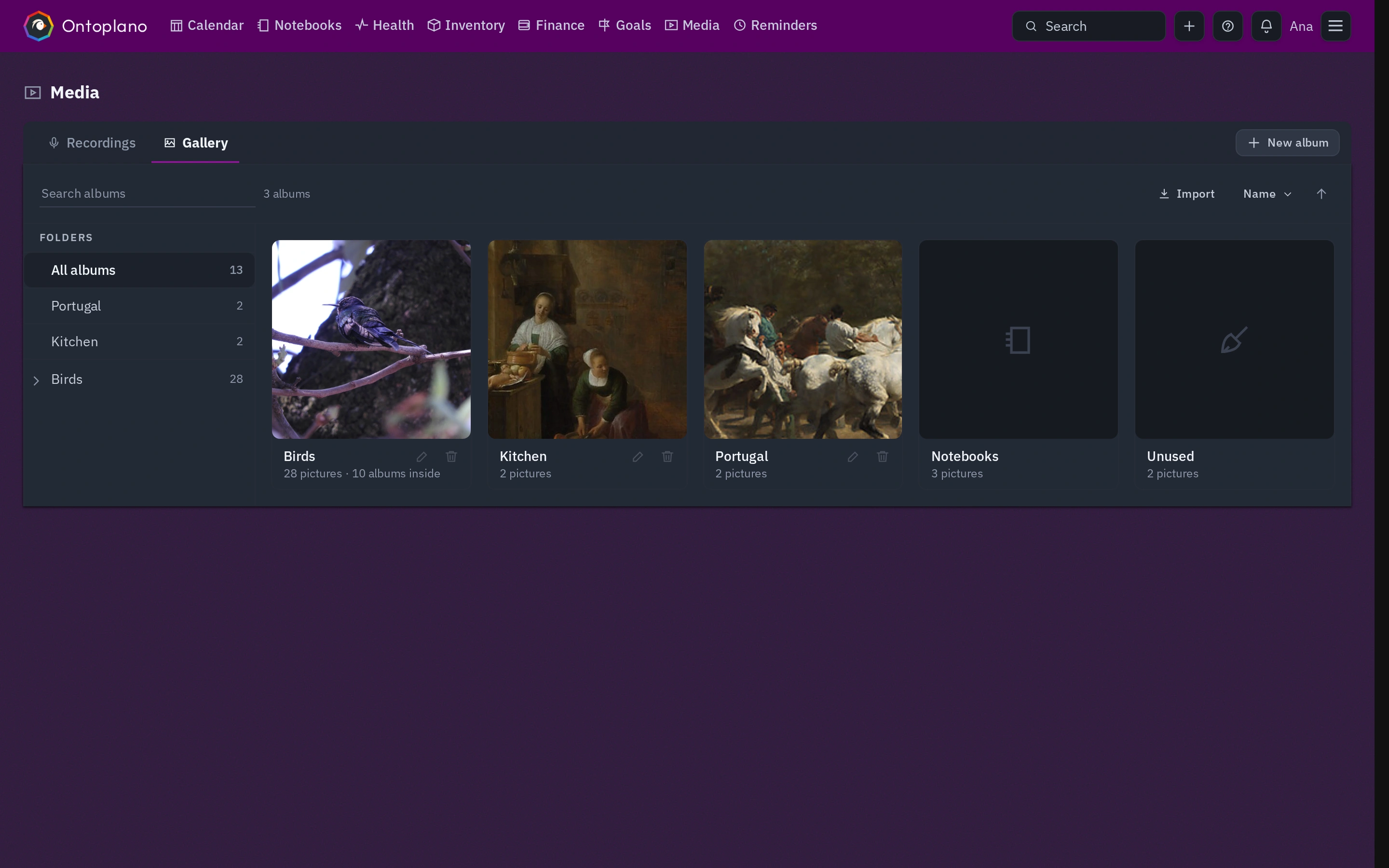The height and width of the screenshot is (868, 1389).
Task: Delete the Portugal album with trash icon
Action: click(883, 457)
